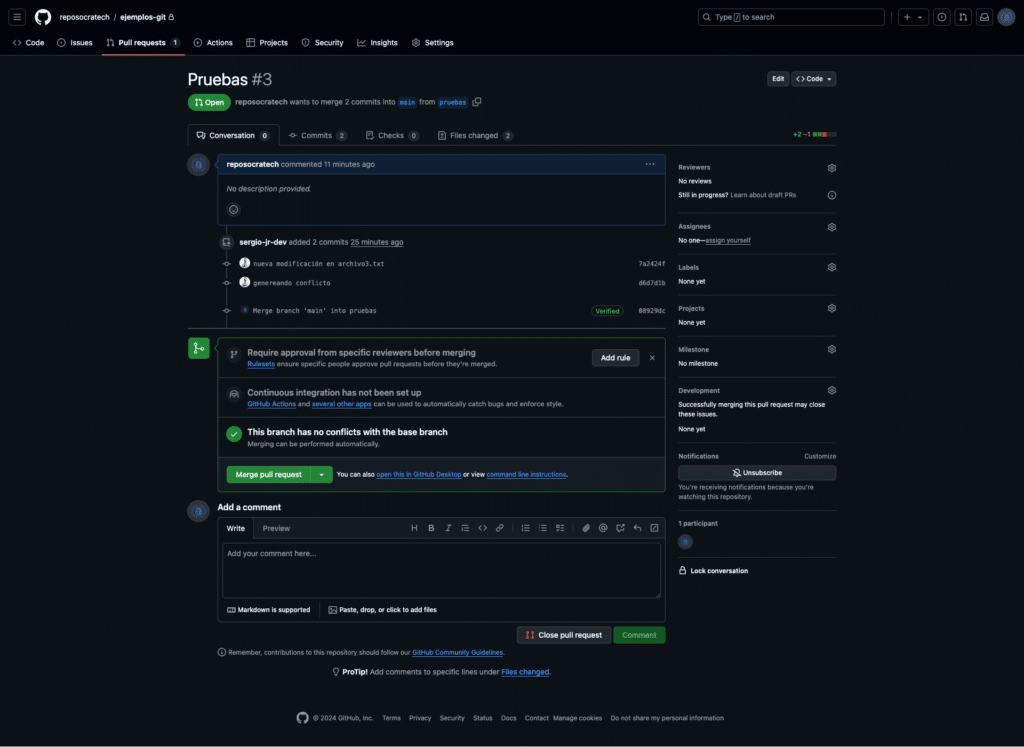Click the main base branch label
The width and height of the screenshot is (1024, 747).
pyautogui.click(x=407, y=103)
